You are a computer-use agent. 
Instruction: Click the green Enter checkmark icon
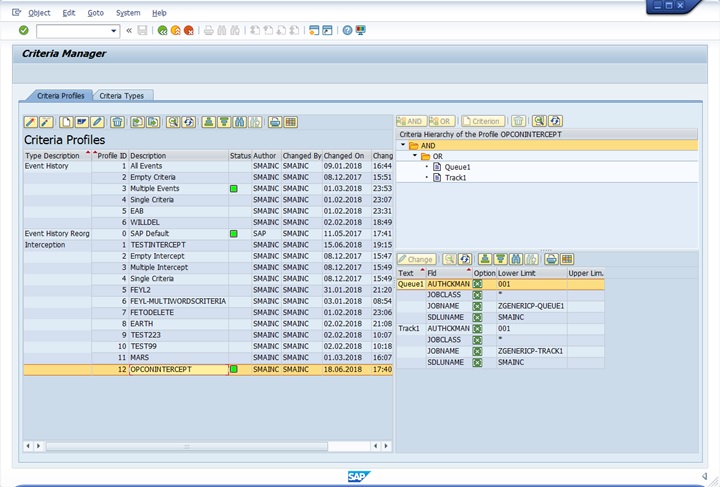pos(24,30)
